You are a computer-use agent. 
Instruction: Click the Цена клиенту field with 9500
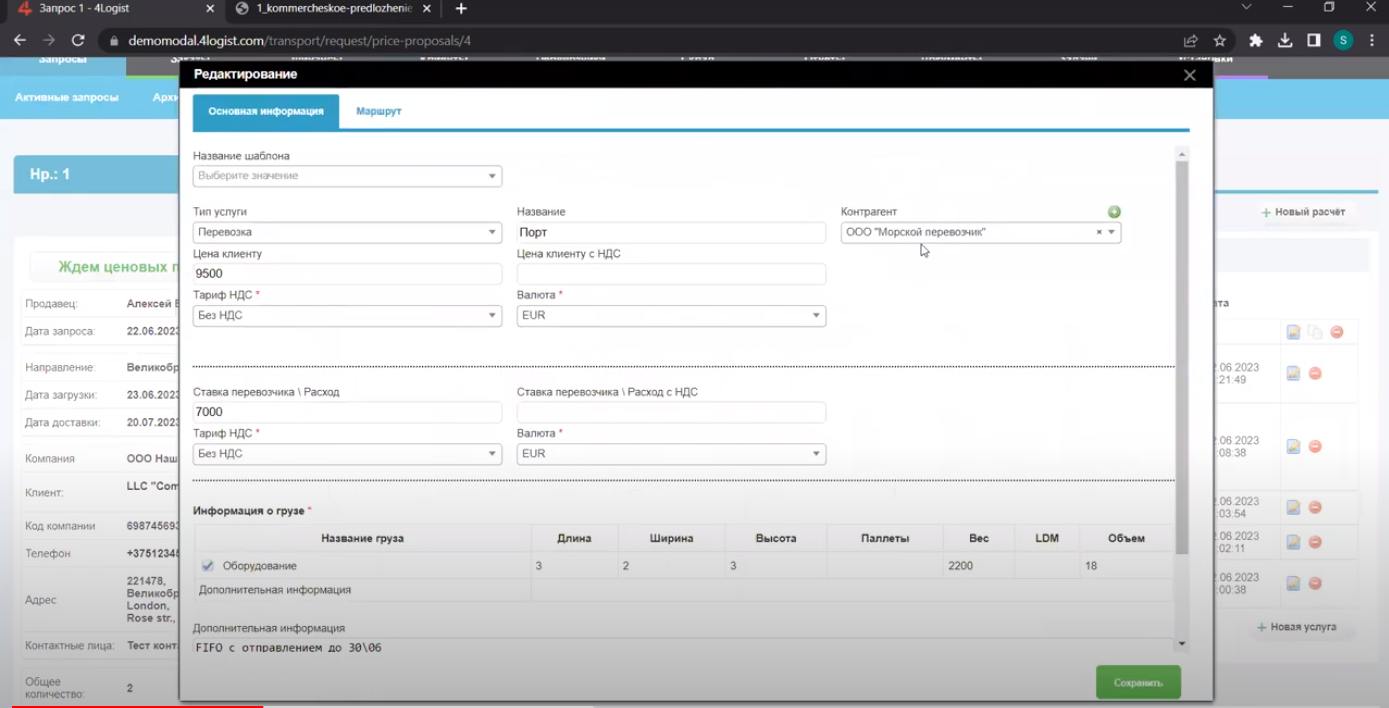(x=347, y=274)
